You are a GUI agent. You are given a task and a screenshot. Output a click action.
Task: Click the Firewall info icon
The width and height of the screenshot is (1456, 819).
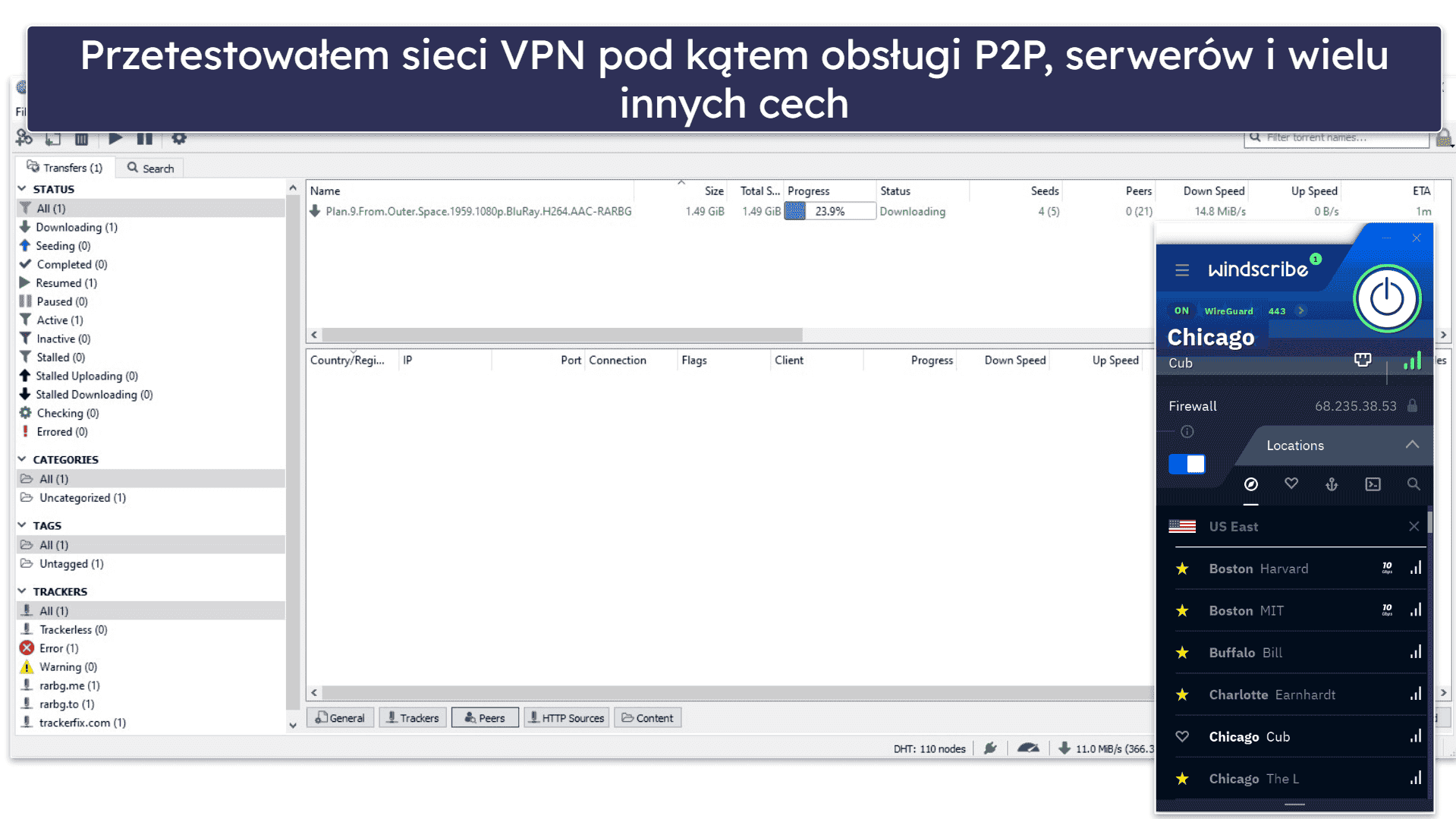point(1187,432)
